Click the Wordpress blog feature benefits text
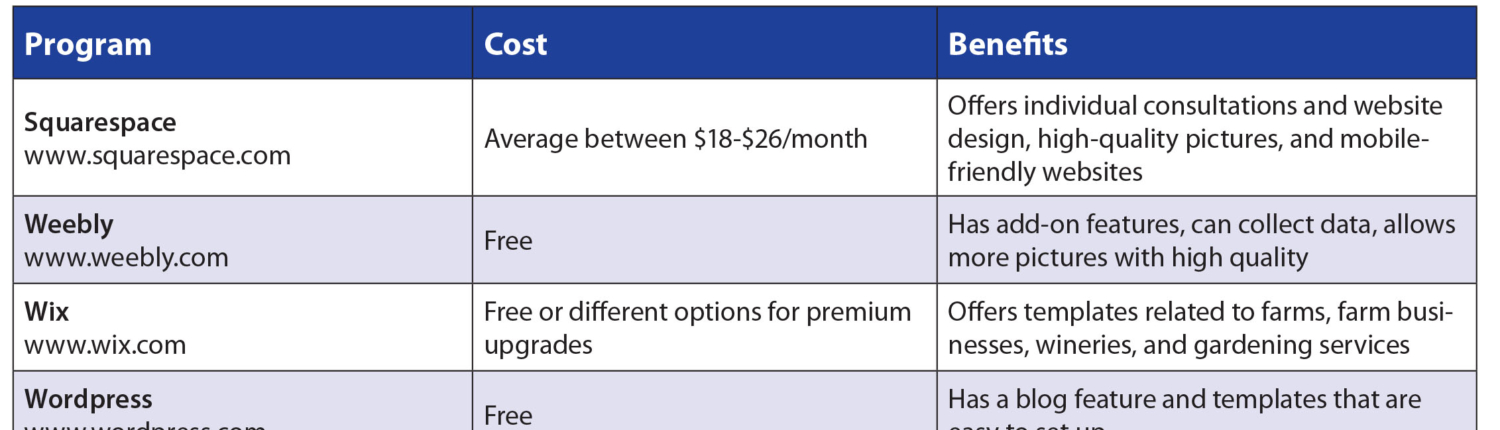This screenshot has height=430, width=1500. (1184, 400)
